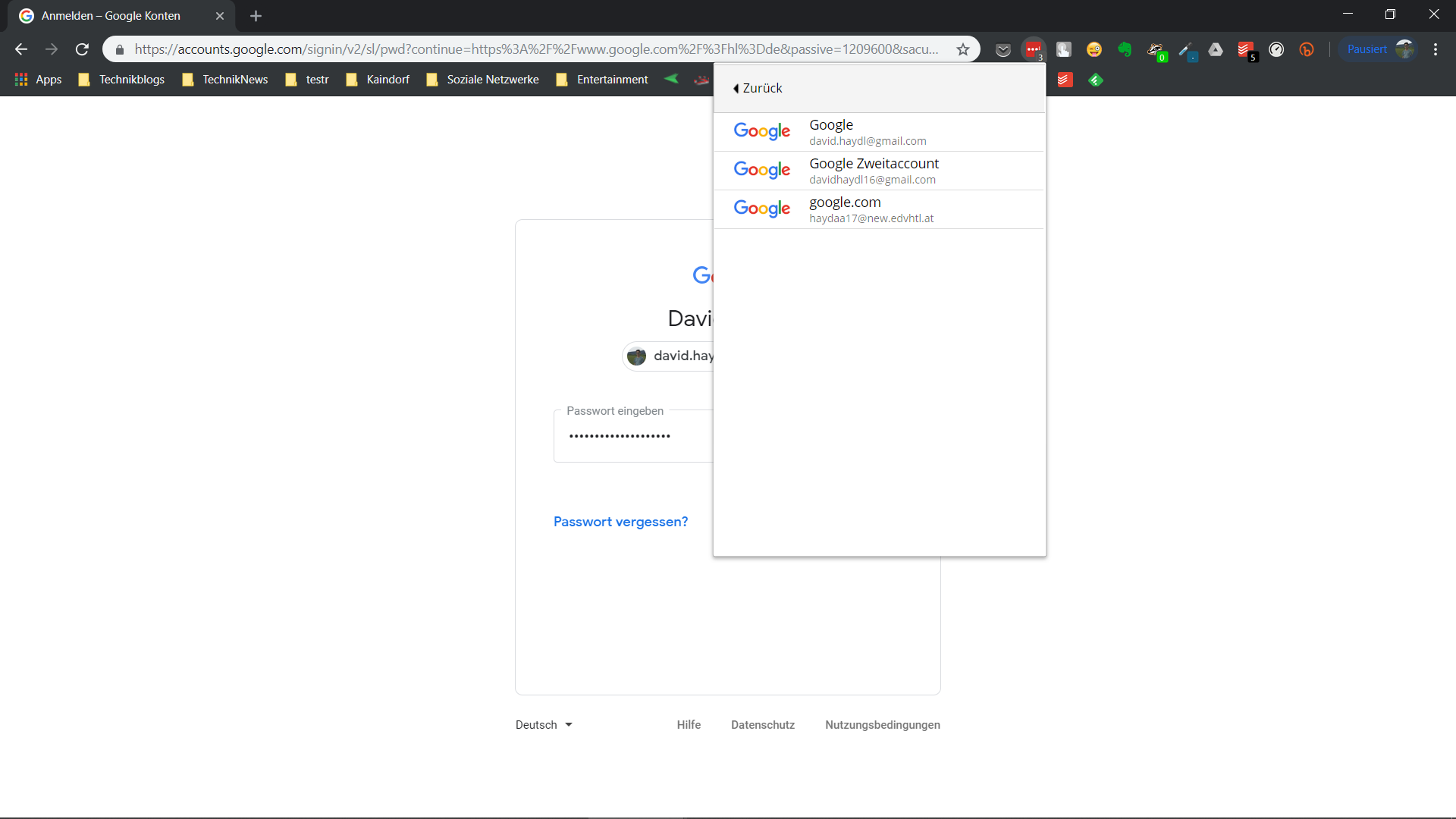Image resolution: width=1456 pixels, height=819 pixels.
Task: Click Hilfe help link in footer
Action: (x=688, y=725)
